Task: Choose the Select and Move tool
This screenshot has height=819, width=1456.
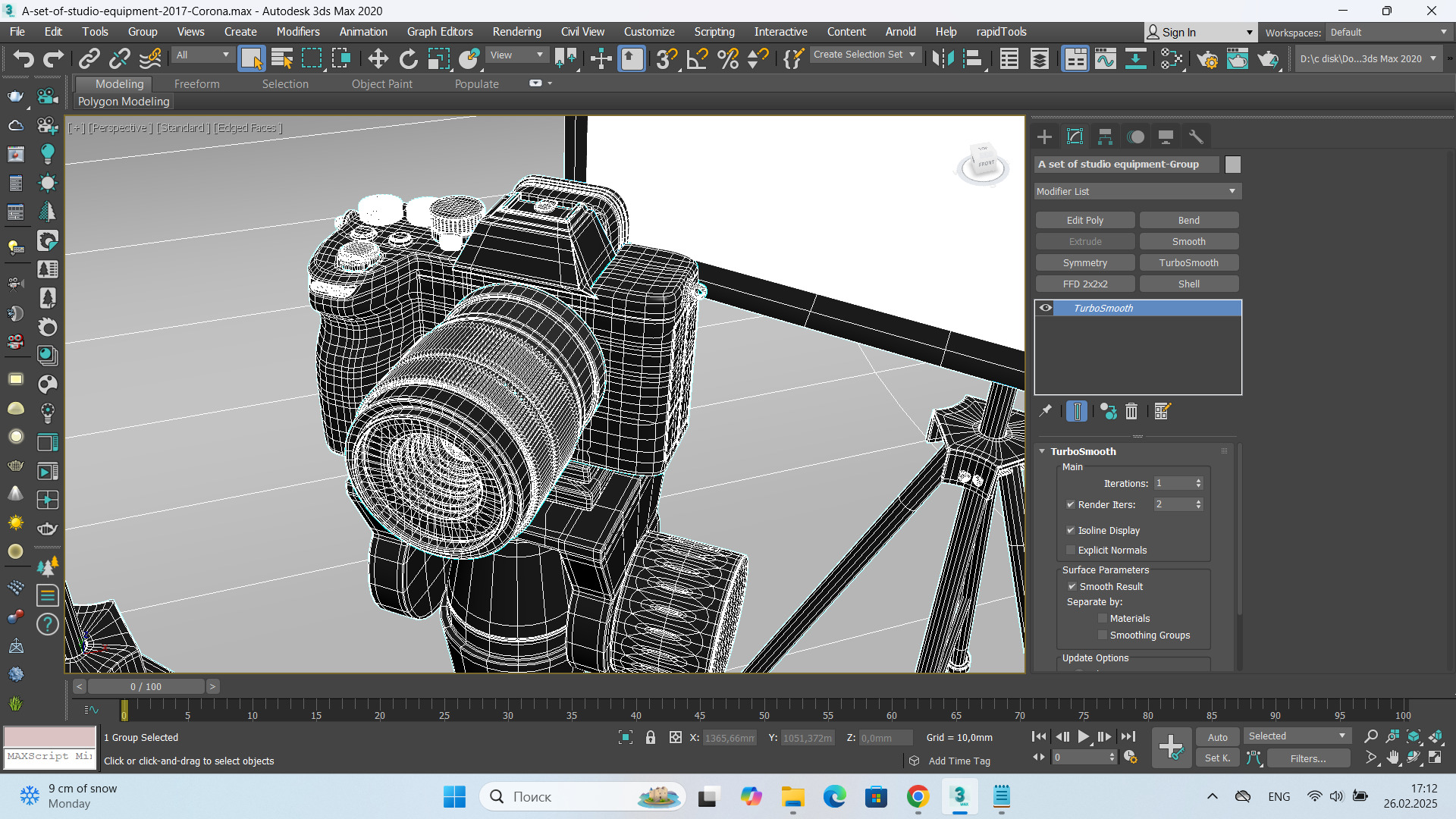Action: pyautogui.click(x=378, y=58)
